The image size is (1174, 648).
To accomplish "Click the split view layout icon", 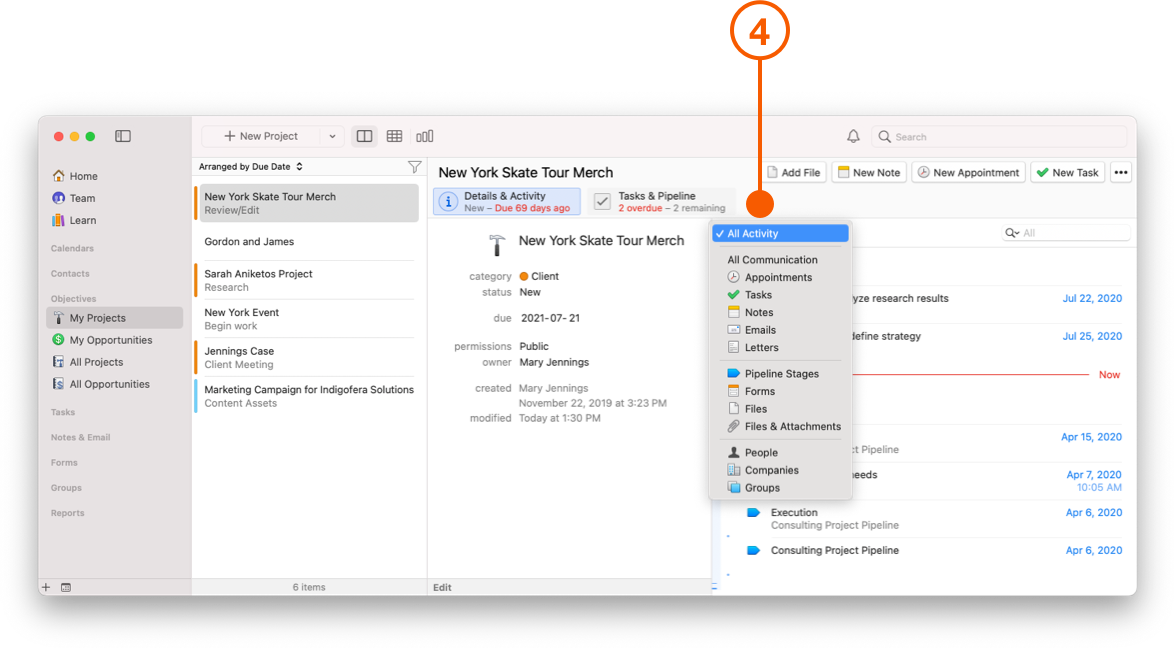I will [363, 135].
